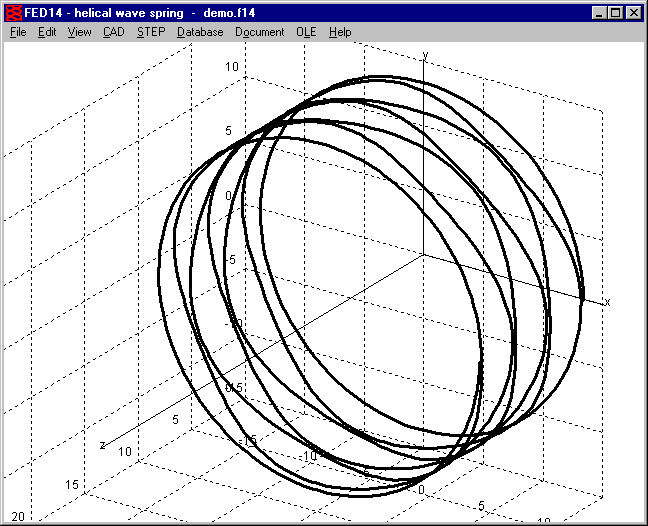Open the Edit menu
Image resolution: width=648 pixels, height=526 pixels.
point(47,32)
